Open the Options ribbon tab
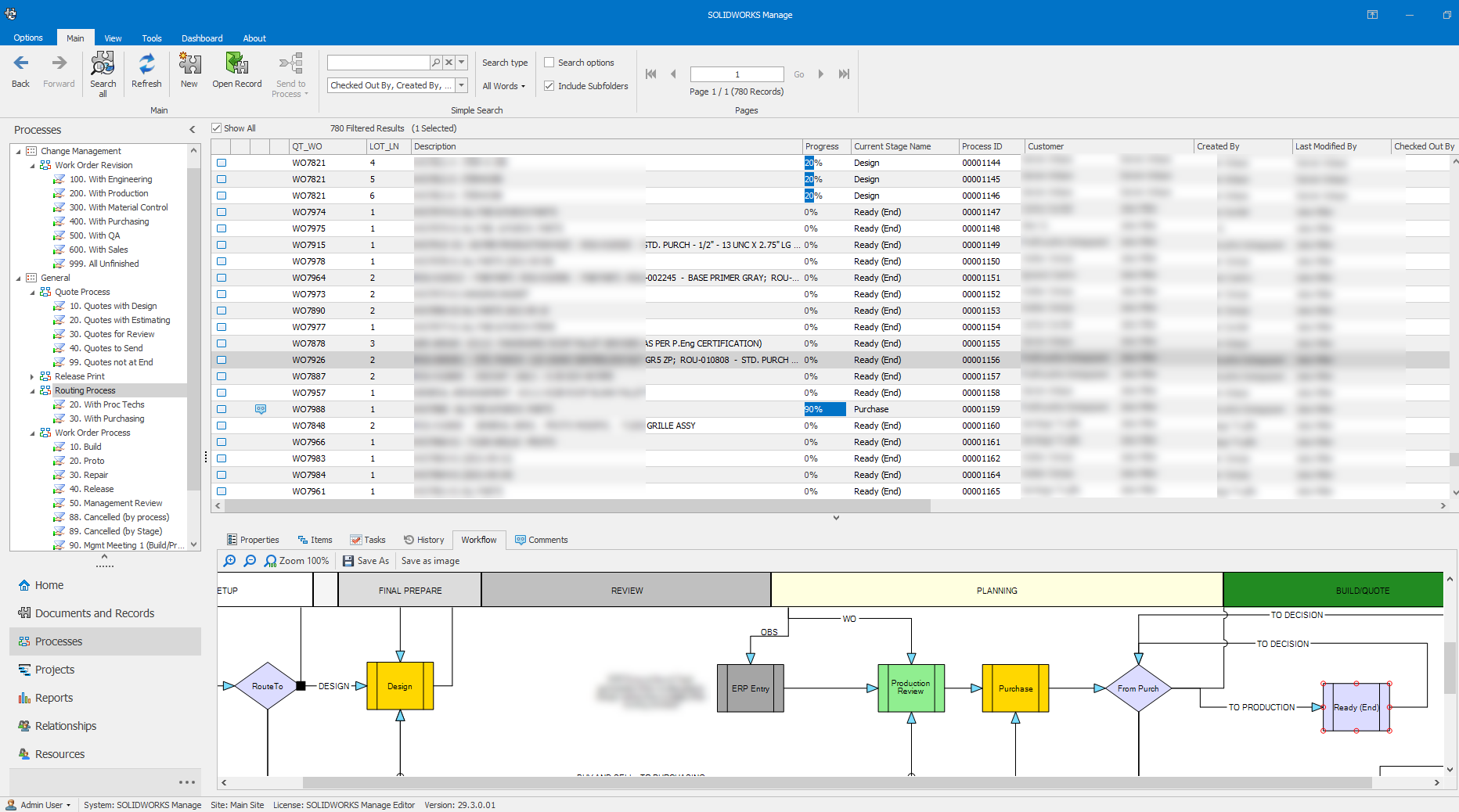1459x812 pixels. 28,38
